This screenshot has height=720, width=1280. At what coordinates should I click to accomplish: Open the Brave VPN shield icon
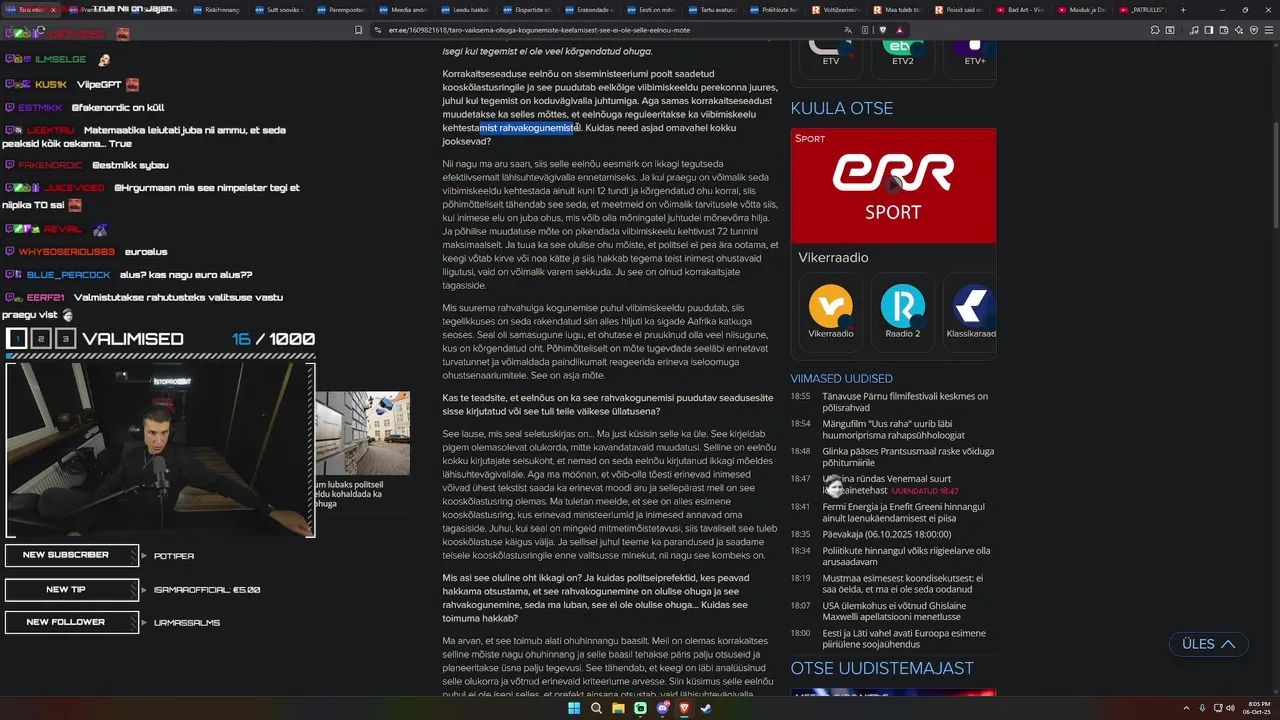tap(1254, 30)
